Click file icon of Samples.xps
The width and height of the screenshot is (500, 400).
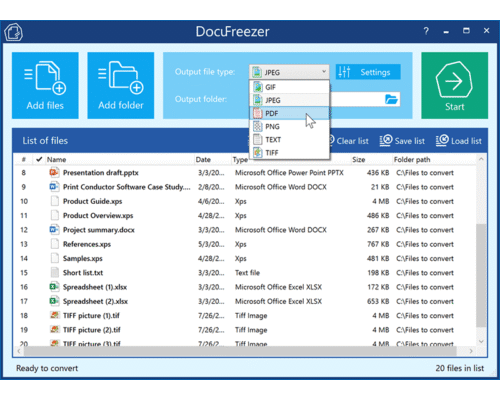[54, 258]
